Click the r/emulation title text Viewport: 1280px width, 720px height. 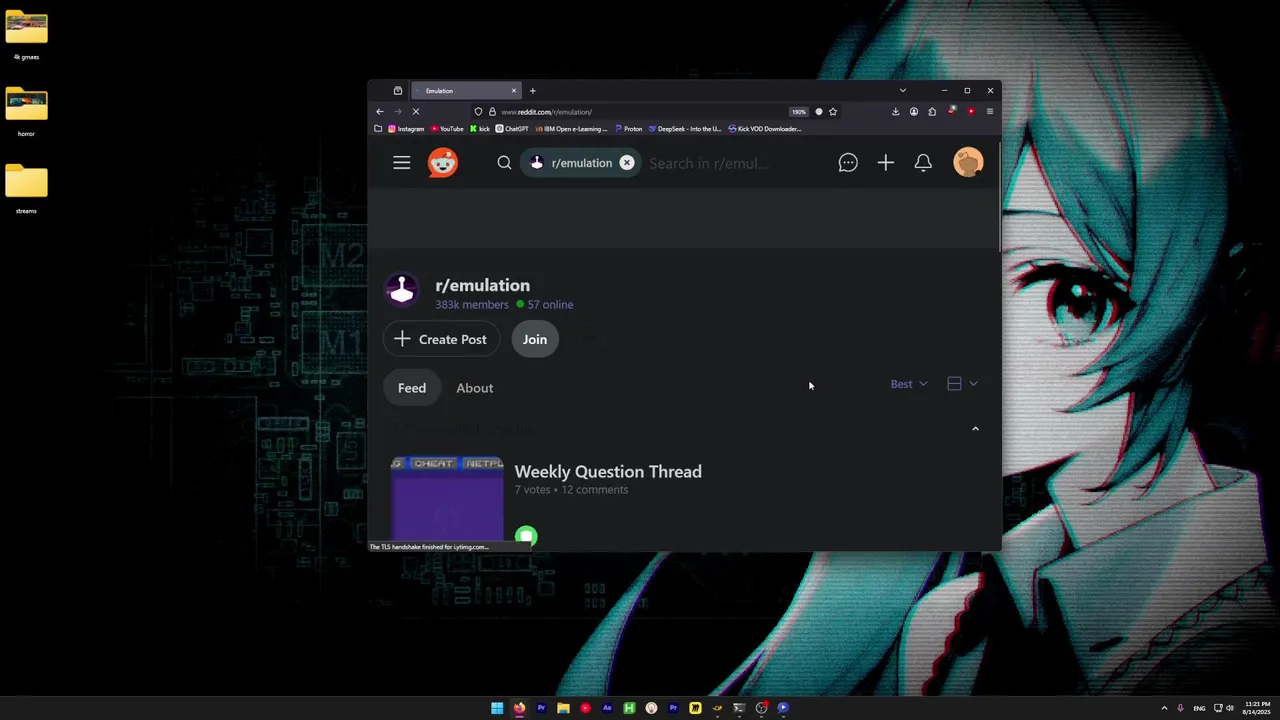click(x=482, y=285)
